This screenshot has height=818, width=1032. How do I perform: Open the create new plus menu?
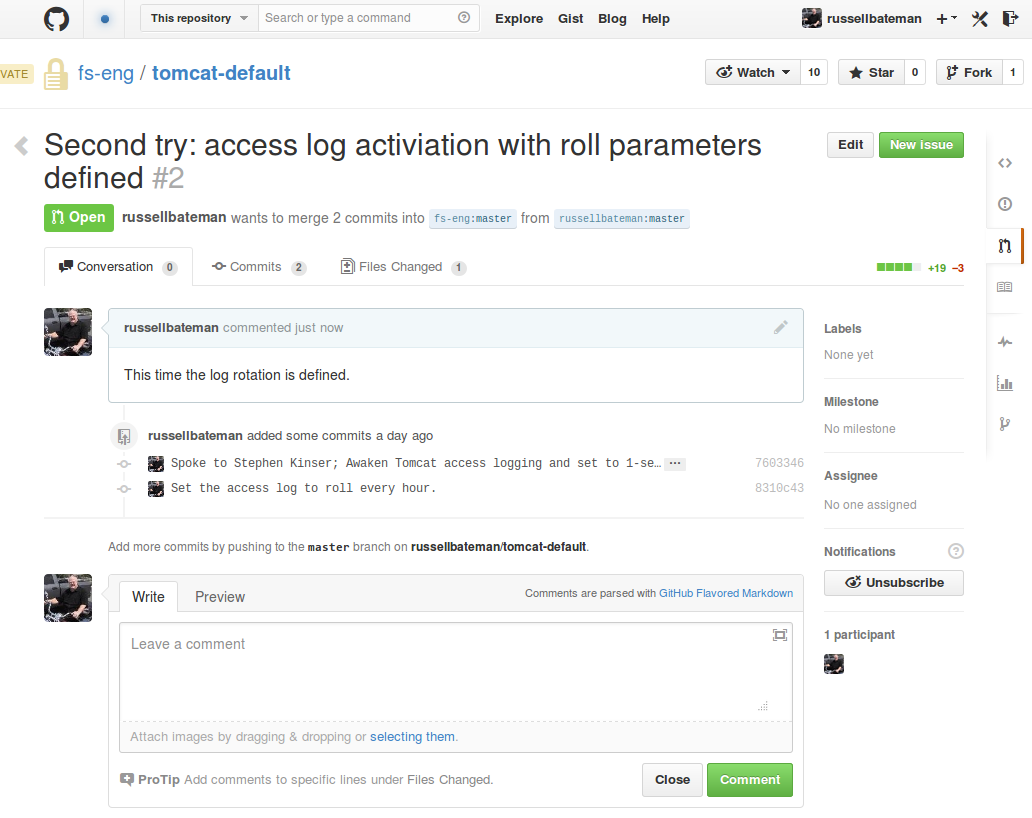coord(946,19)
